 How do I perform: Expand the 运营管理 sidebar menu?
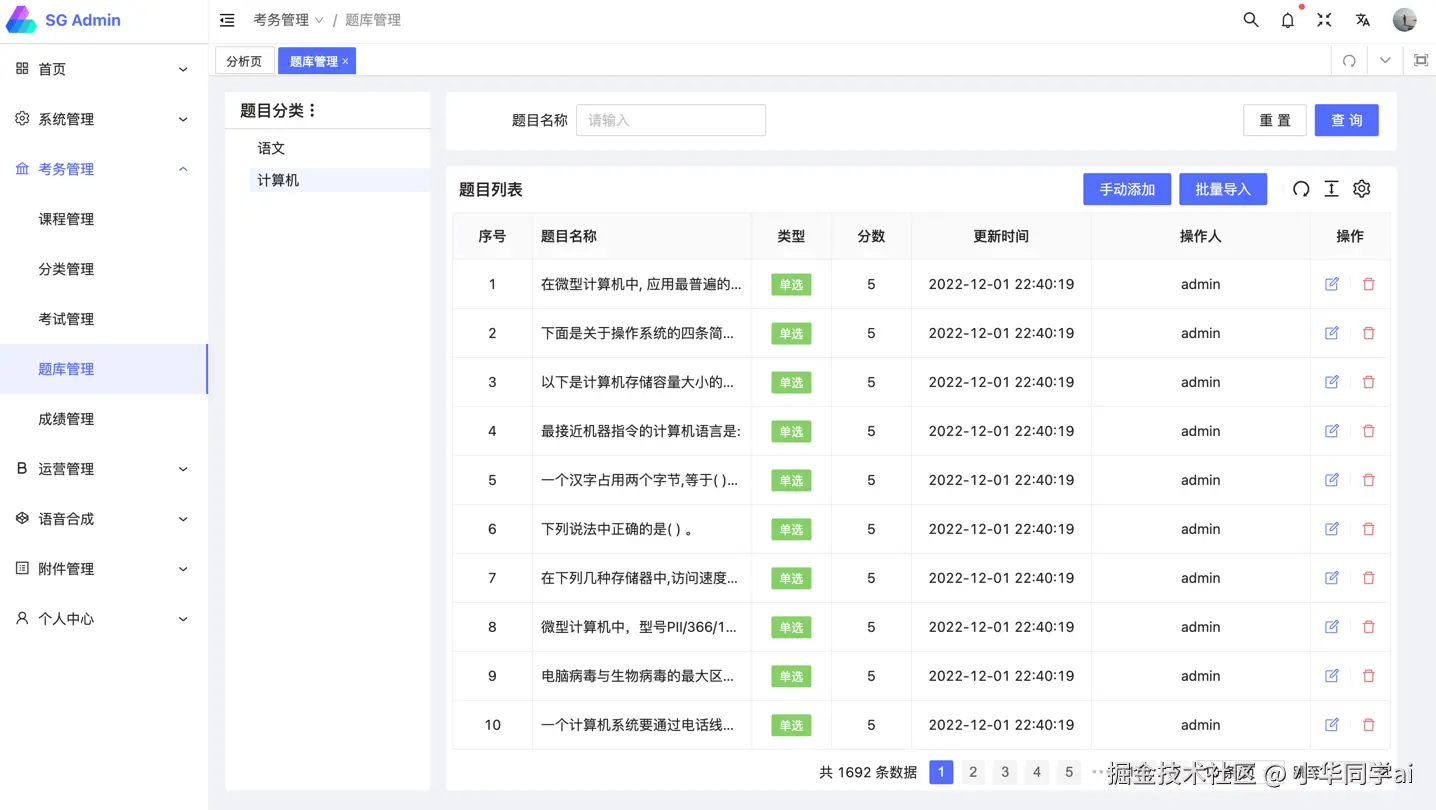pyautogui.click(x=104, y=469)
